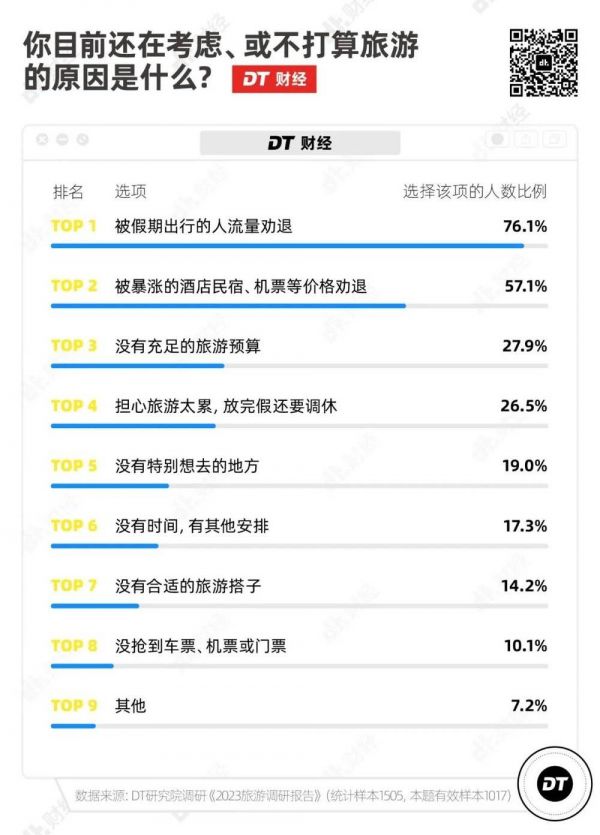
Task: Click 被暴涨的酒店民宿、机票等价格劝退 option
Action: [x=241, y=286]
